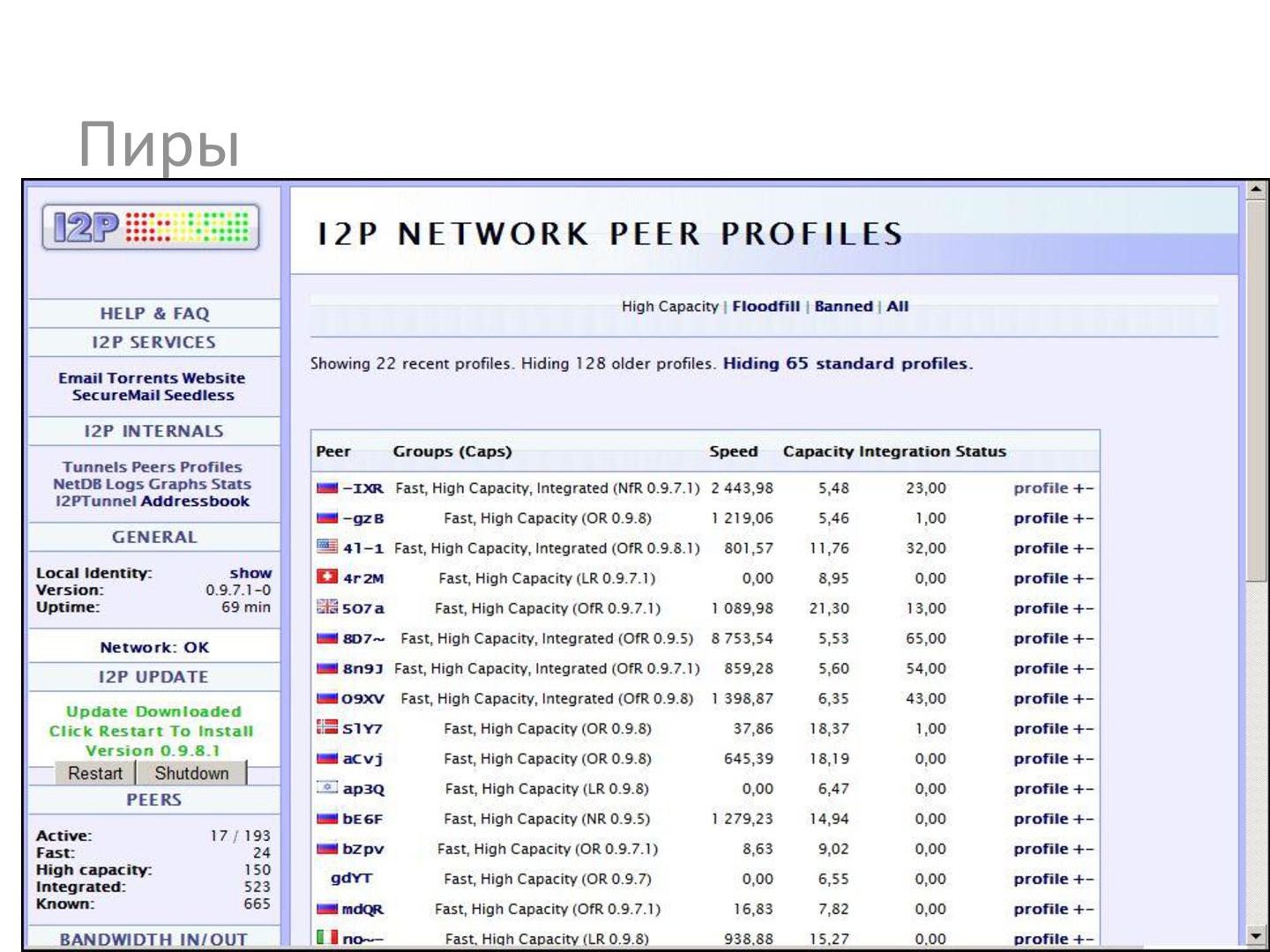Open the Torrents service link

144,377
